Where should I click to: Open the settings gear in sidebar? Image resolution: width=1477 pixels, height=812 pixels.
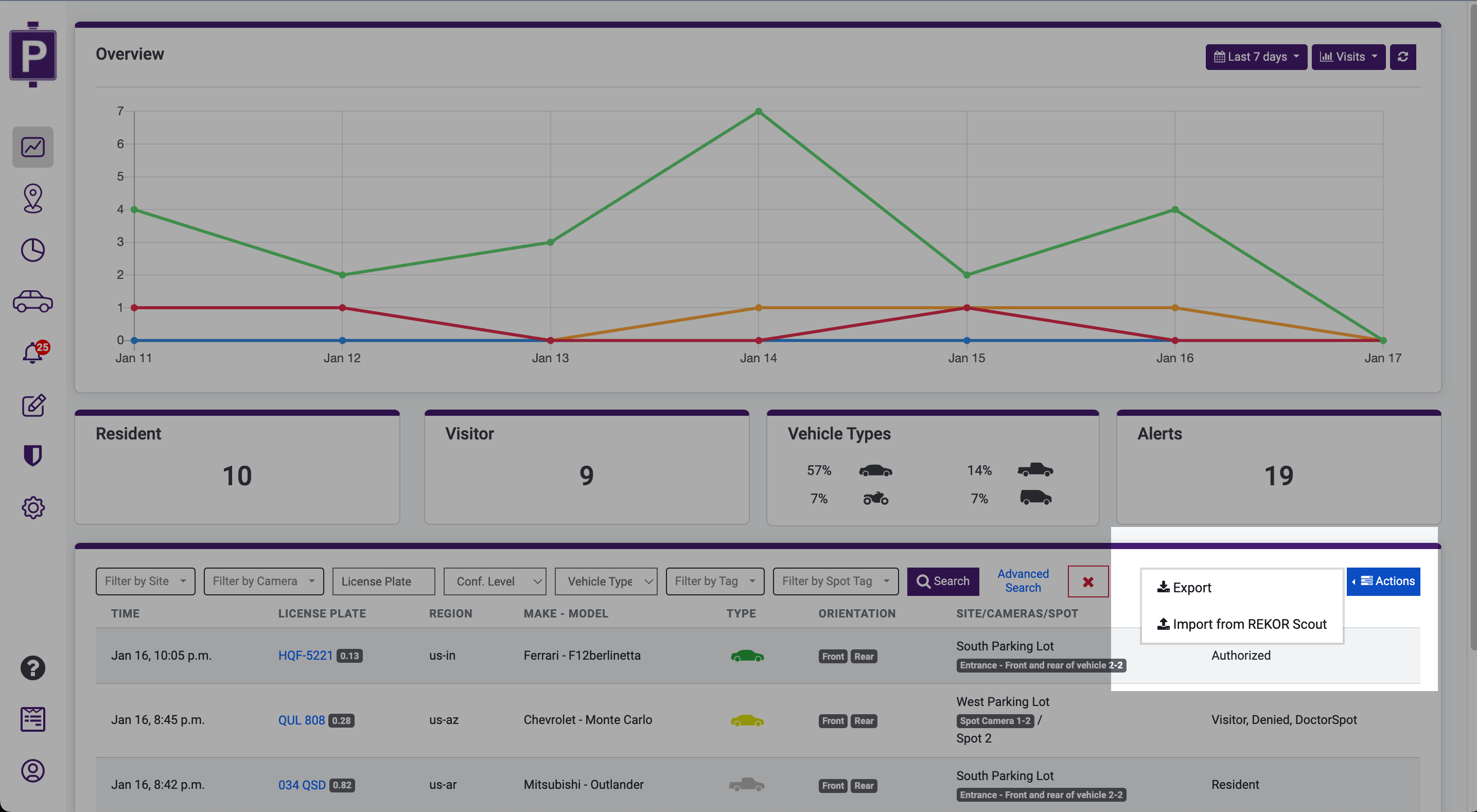click(x=33, y=507)
